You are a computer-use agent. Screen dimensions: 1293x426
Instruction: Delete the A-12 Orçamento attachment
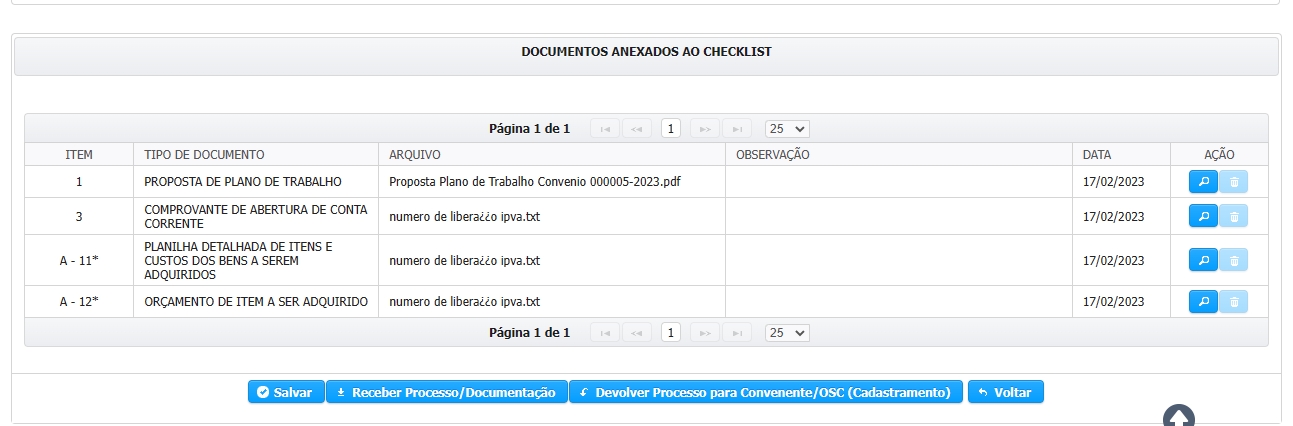point(1233,301)
